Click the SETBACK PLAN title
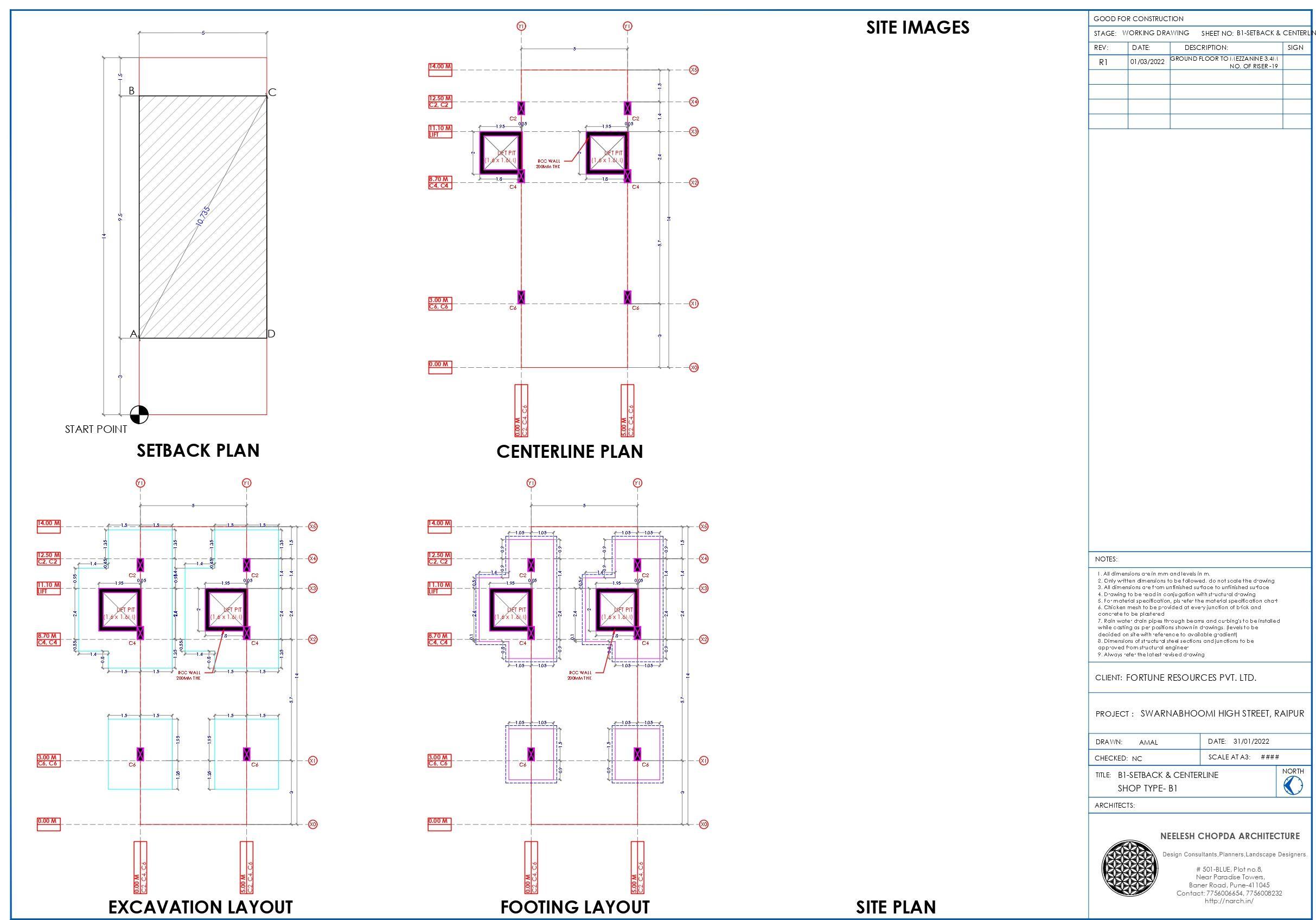Image resolution: width=1316 pixels, height=920 pixels. tap(198, 451)
